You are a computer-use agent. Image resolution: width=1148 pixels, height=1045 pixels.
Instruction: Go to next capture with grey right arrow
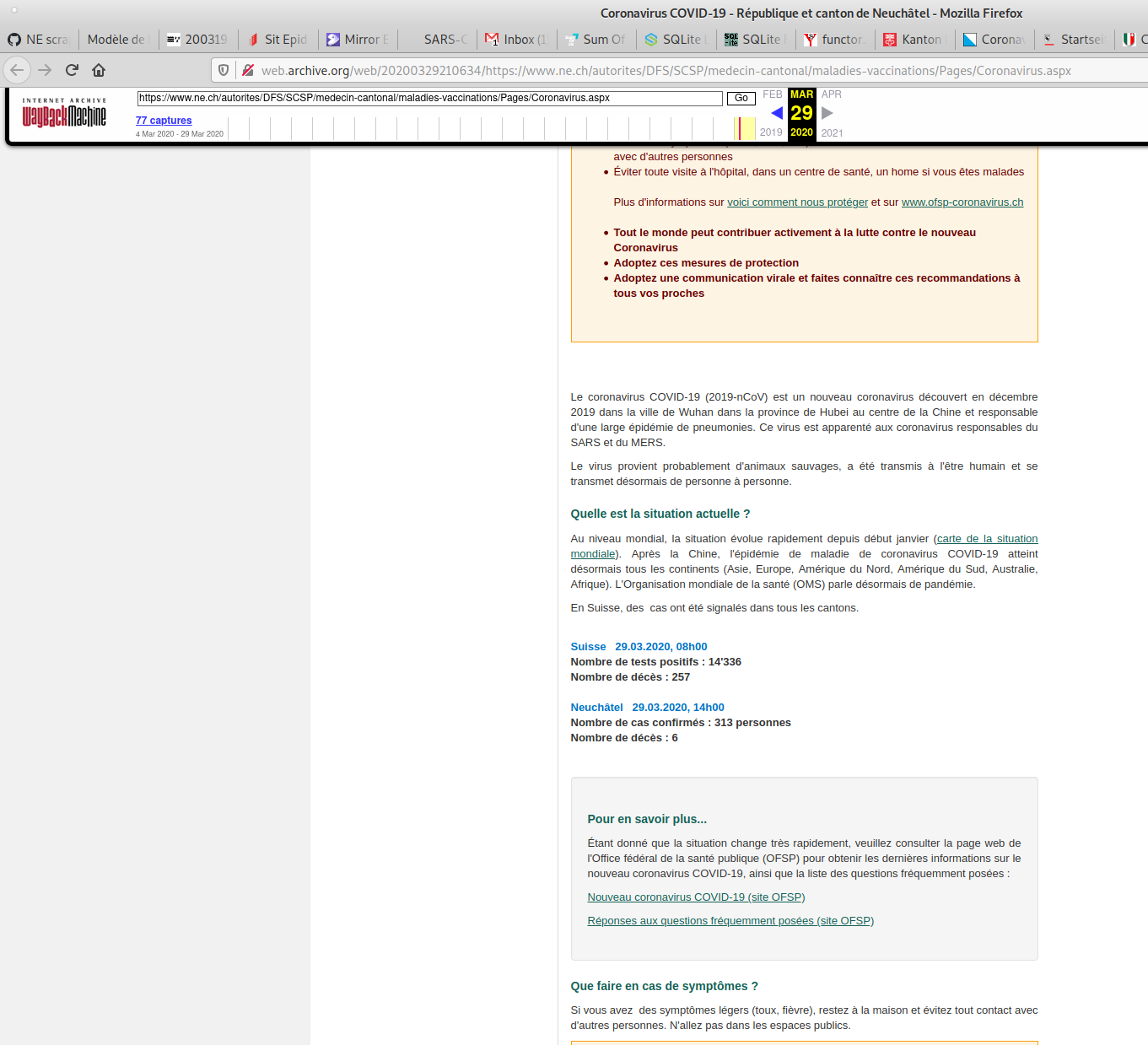(x=827, y=113)
